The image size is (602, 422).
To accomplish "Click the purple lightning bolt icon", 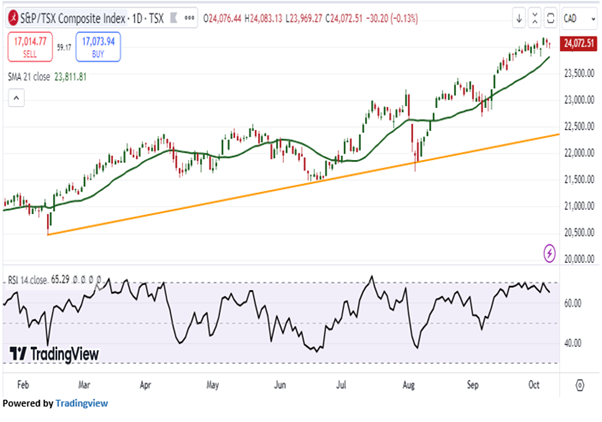I will click(x=549, y=249).
